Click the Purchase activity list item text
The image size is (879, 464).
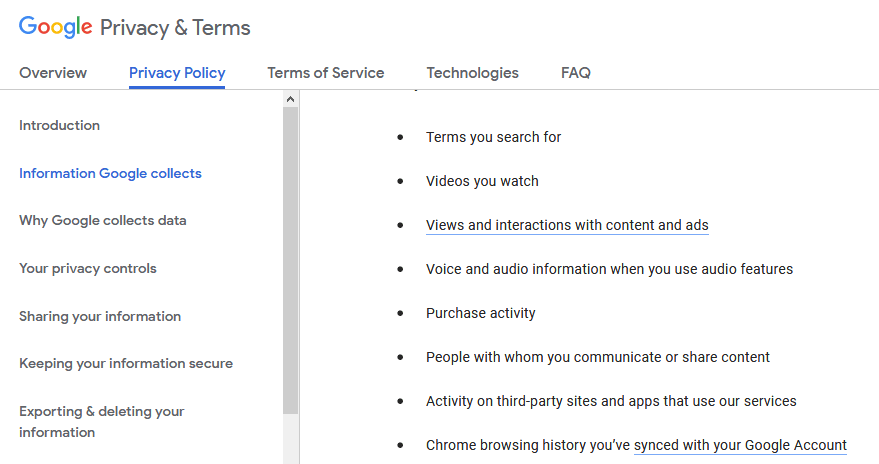[x=480, y=313]
